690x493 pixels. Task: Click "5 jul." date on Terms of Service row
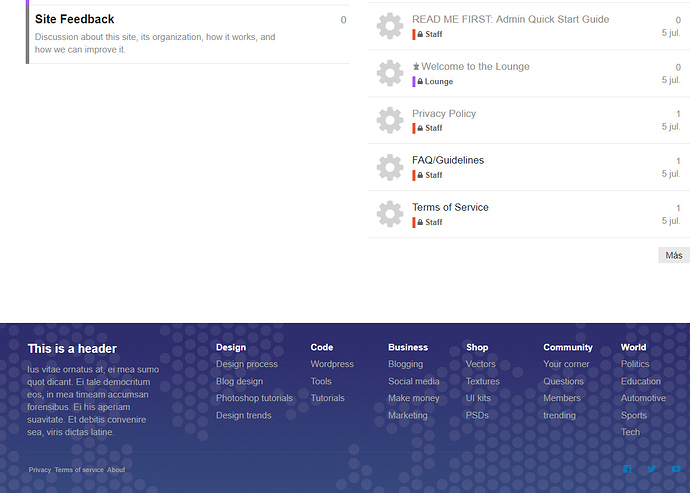click(x=671, y=221)
